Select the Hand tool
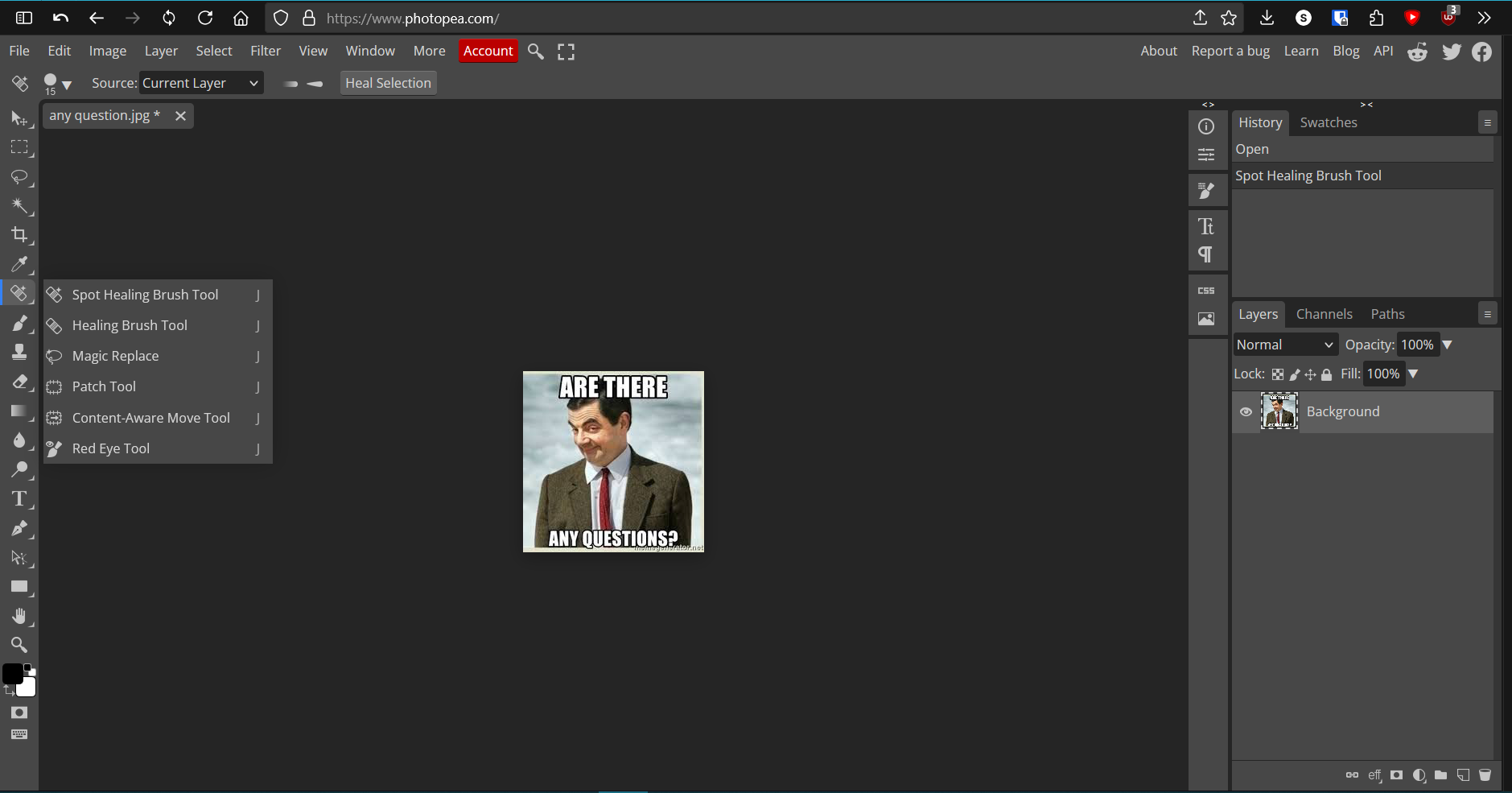The height and width of the screenshot is (793, 1512). click(19, 617)
